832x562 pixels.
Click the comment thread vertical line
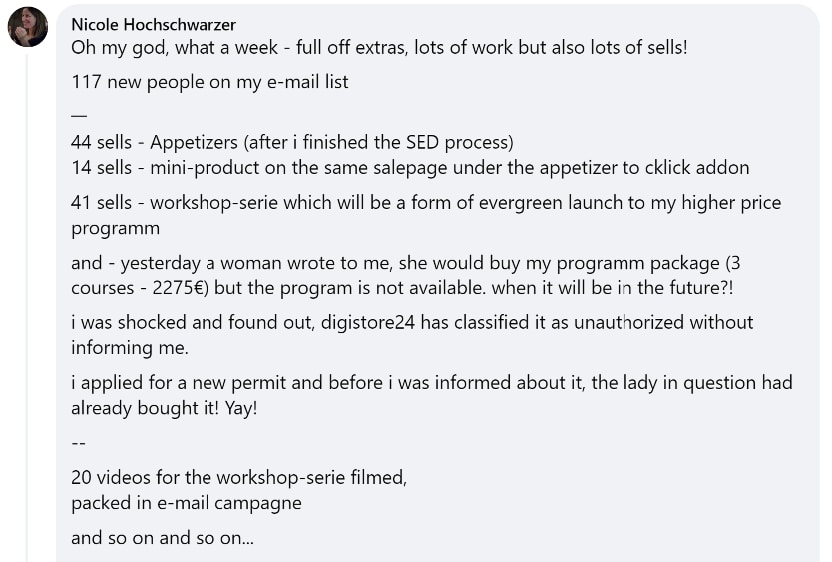pos(27,300)
